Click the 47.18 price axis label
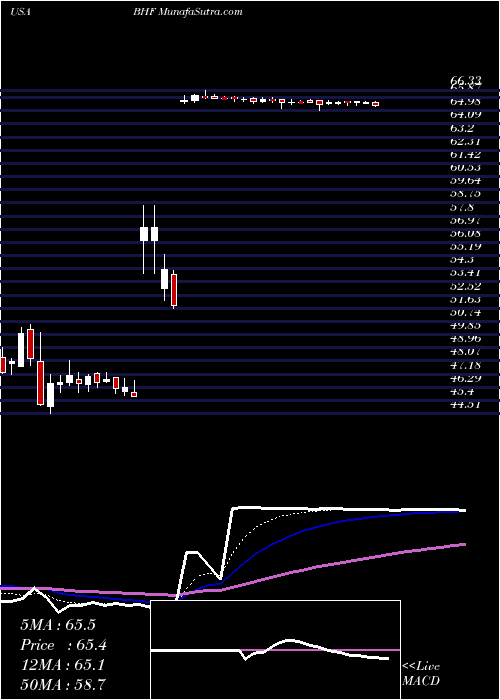Screen dimensions: 500x700 pos(466,366)
